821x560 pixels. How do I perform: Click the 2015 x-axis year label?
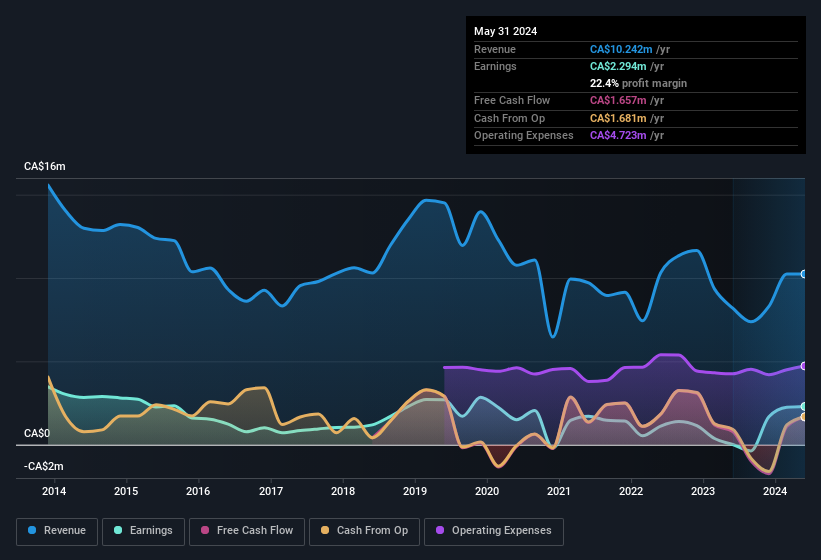[126, 491]
